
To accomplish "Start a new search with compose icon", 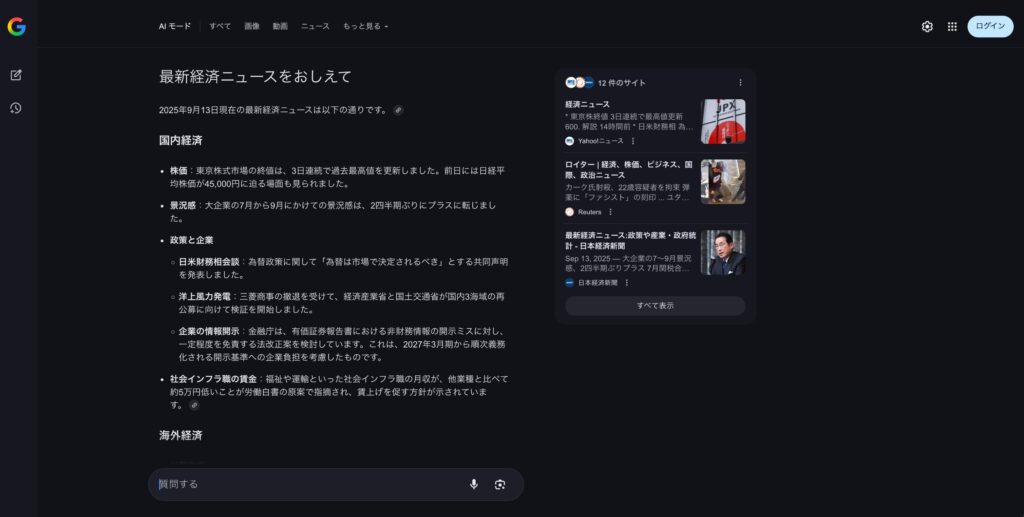I will point(16,75).
